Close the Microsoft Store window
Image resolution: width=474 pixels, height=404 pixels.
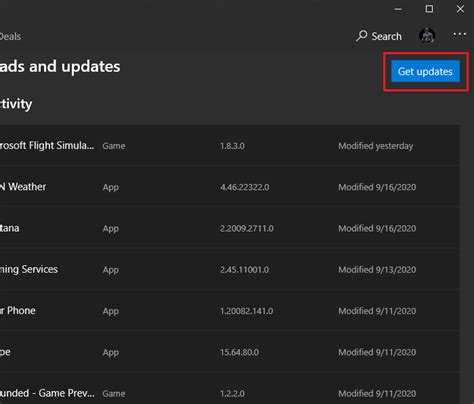(460, 9)
